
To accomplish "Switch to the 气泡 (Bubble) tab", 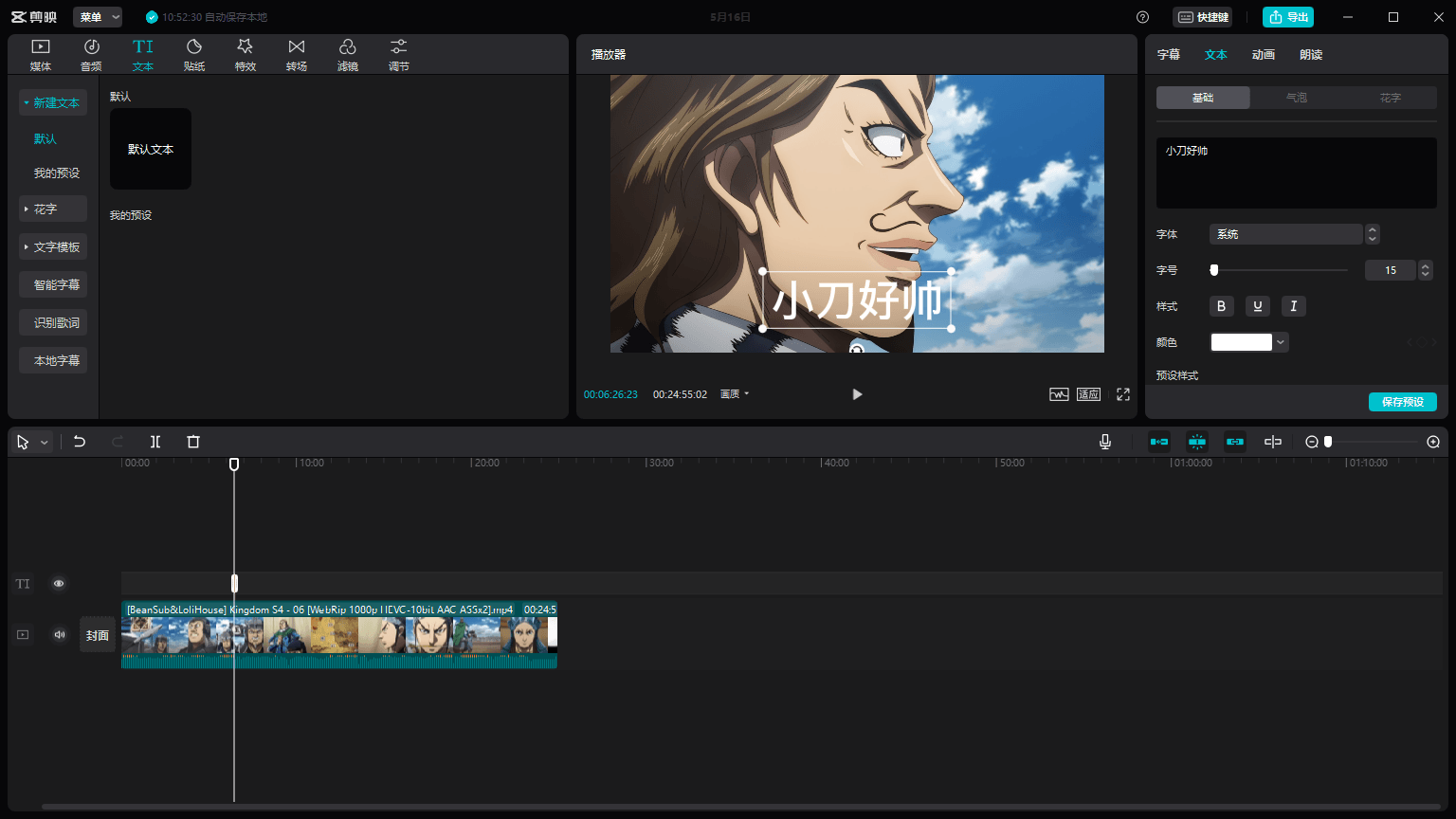I will pyautogui.click(x=1296, y=97).
